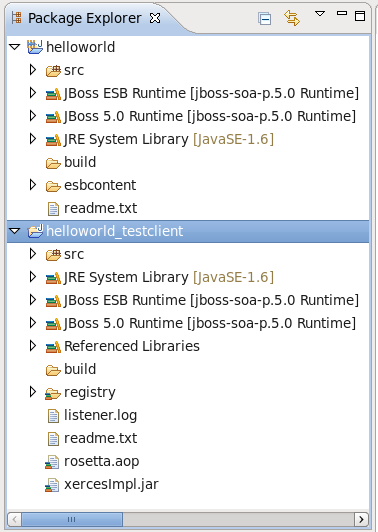
Task: Expand Referenced Libraries node
Action: tap(33, 346)
